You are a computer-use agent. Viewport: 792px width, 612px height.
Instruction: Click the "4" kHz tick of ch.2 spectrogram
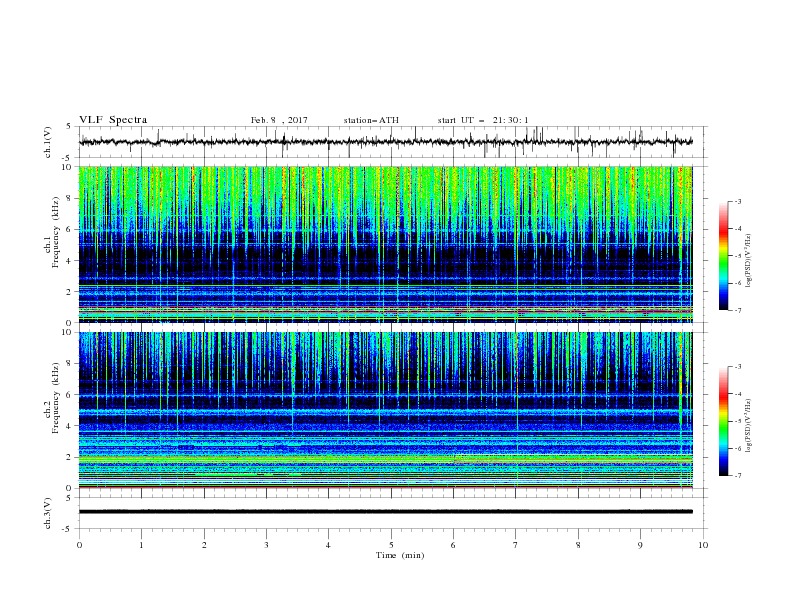pyautogui.click(x=70, y=426)
